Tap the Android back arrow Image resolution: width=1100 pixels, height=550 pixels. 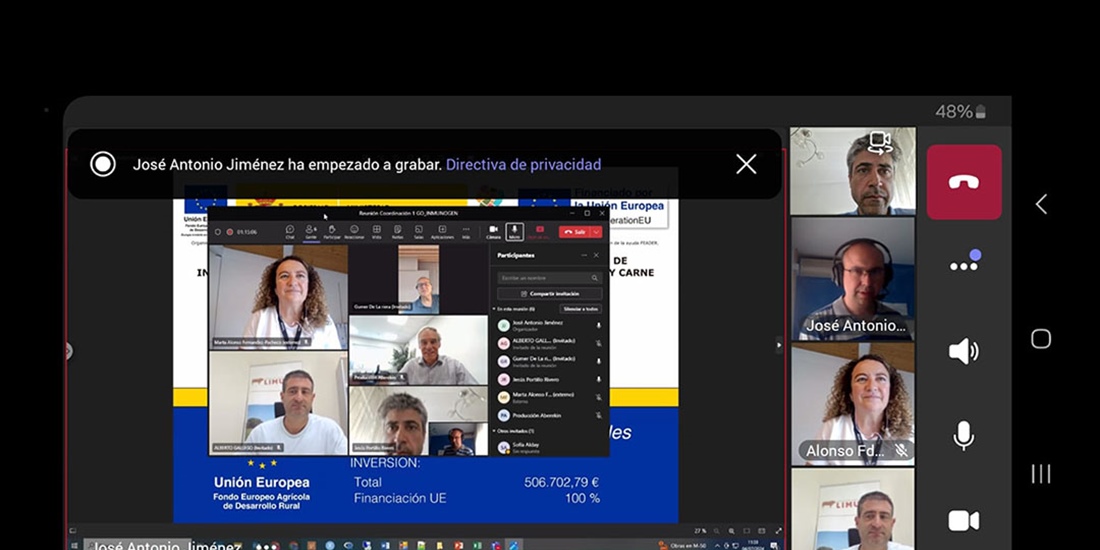click(x=1041, y=204)
